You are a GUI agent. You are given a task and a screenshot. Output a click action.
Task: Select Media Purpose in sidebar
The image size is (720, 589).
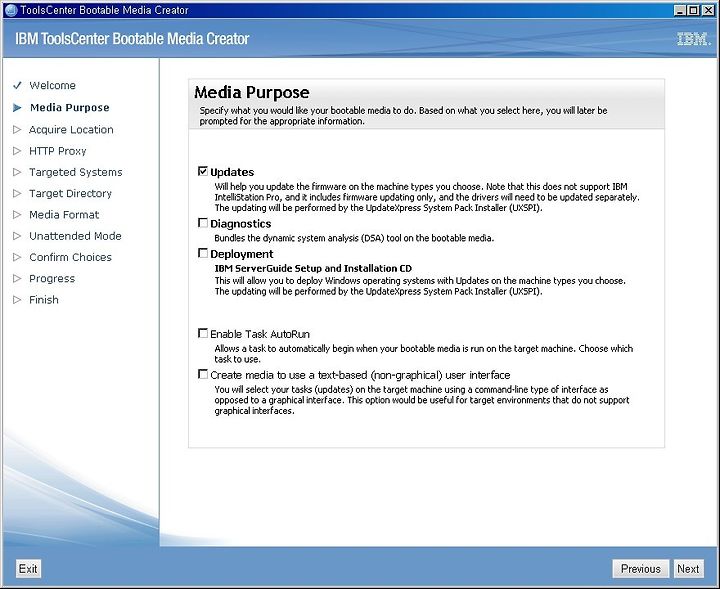point(70,107)
